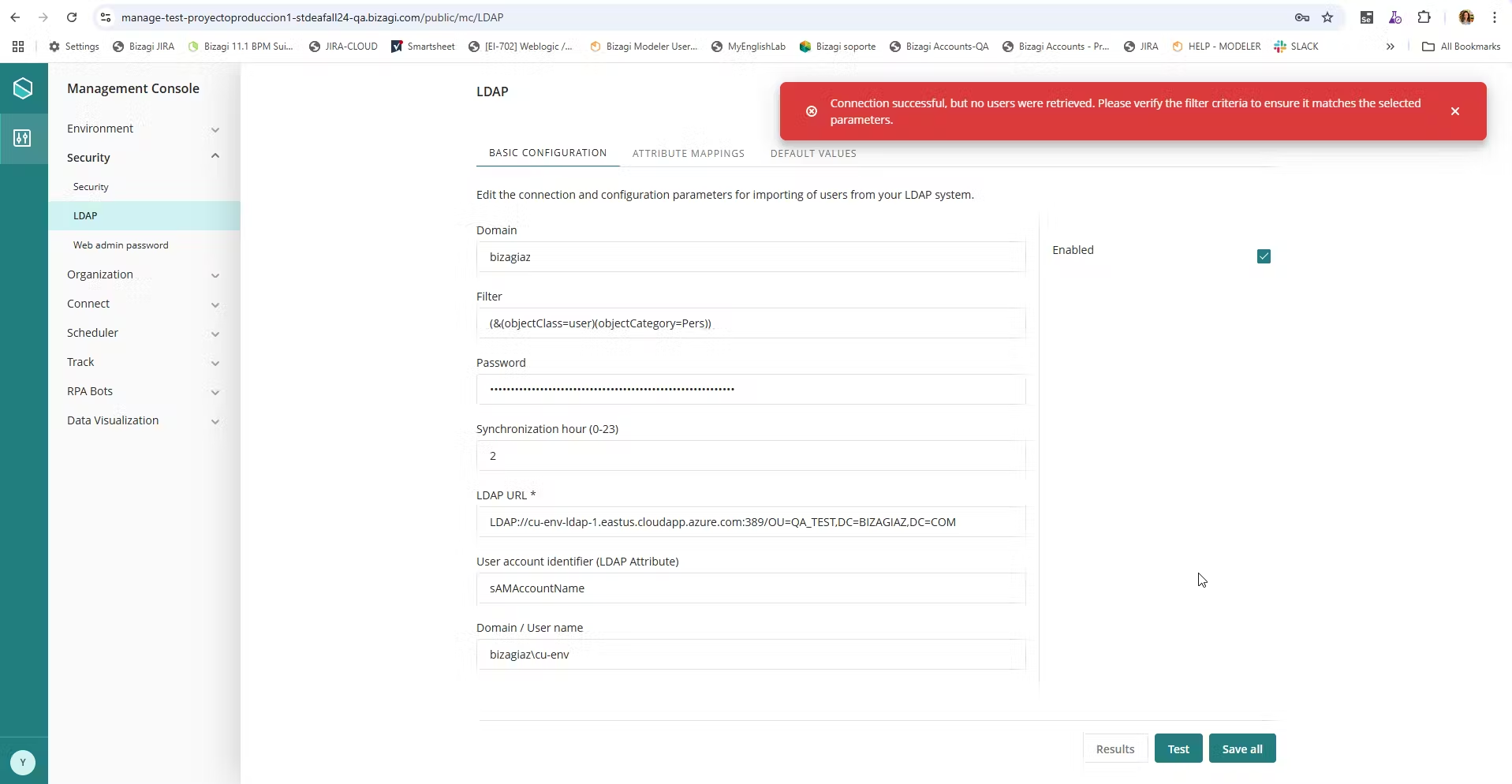
Task: Reload the page in browser
Action: tap(72, 17)
